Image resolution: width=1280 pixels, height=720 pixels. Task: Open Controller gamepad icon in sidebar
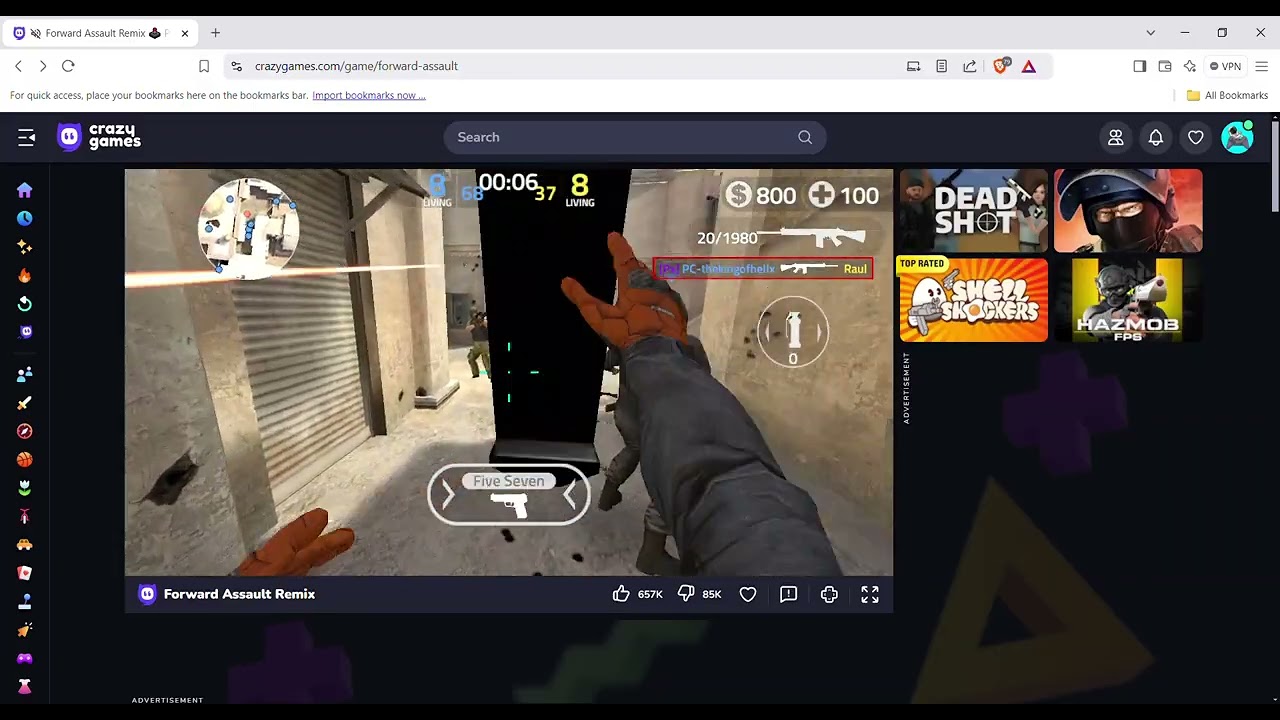(25, 659)
